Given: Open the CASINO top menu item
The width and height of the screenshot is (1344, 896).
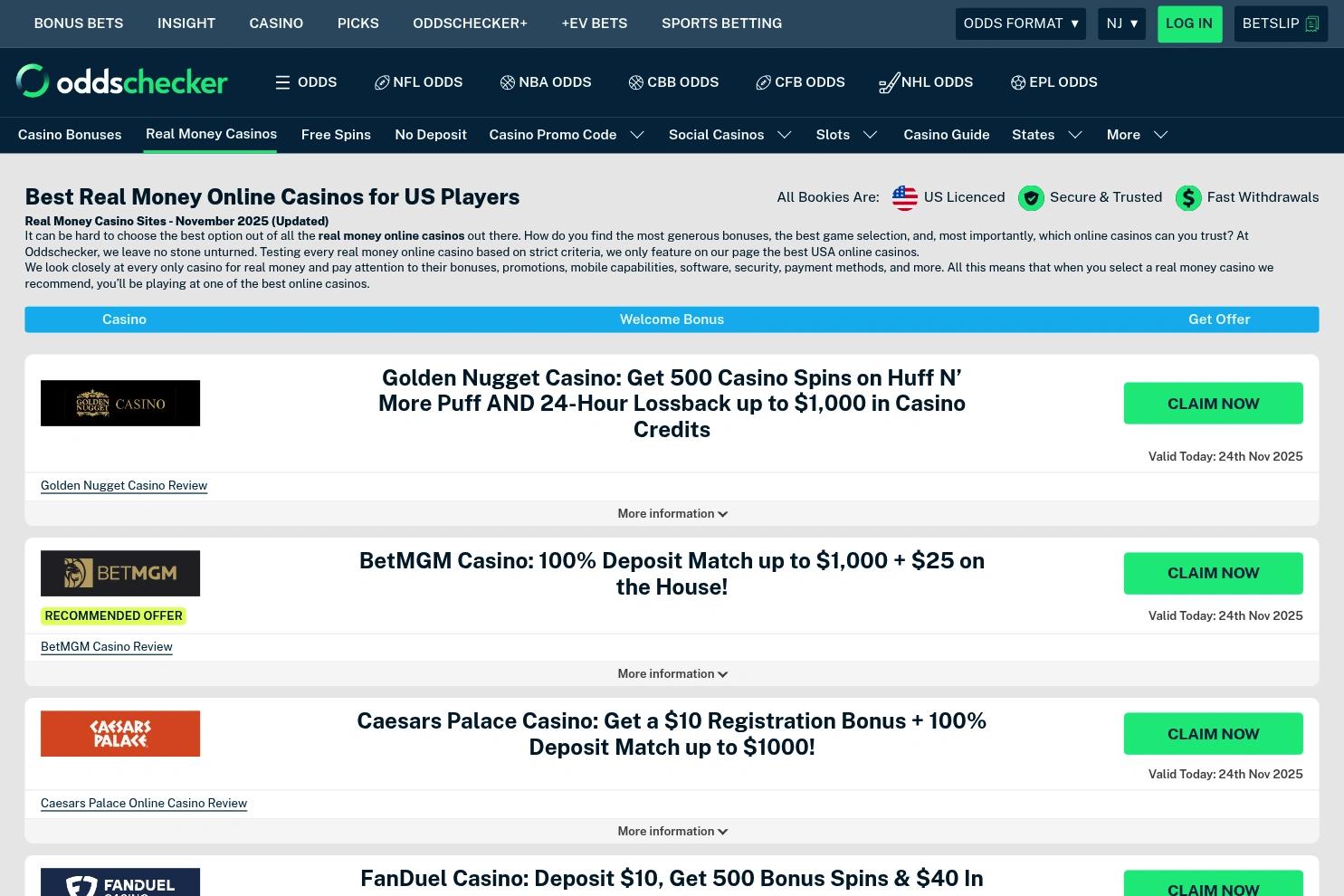Looking at the screenshot, I should click(x=276, y=24).
